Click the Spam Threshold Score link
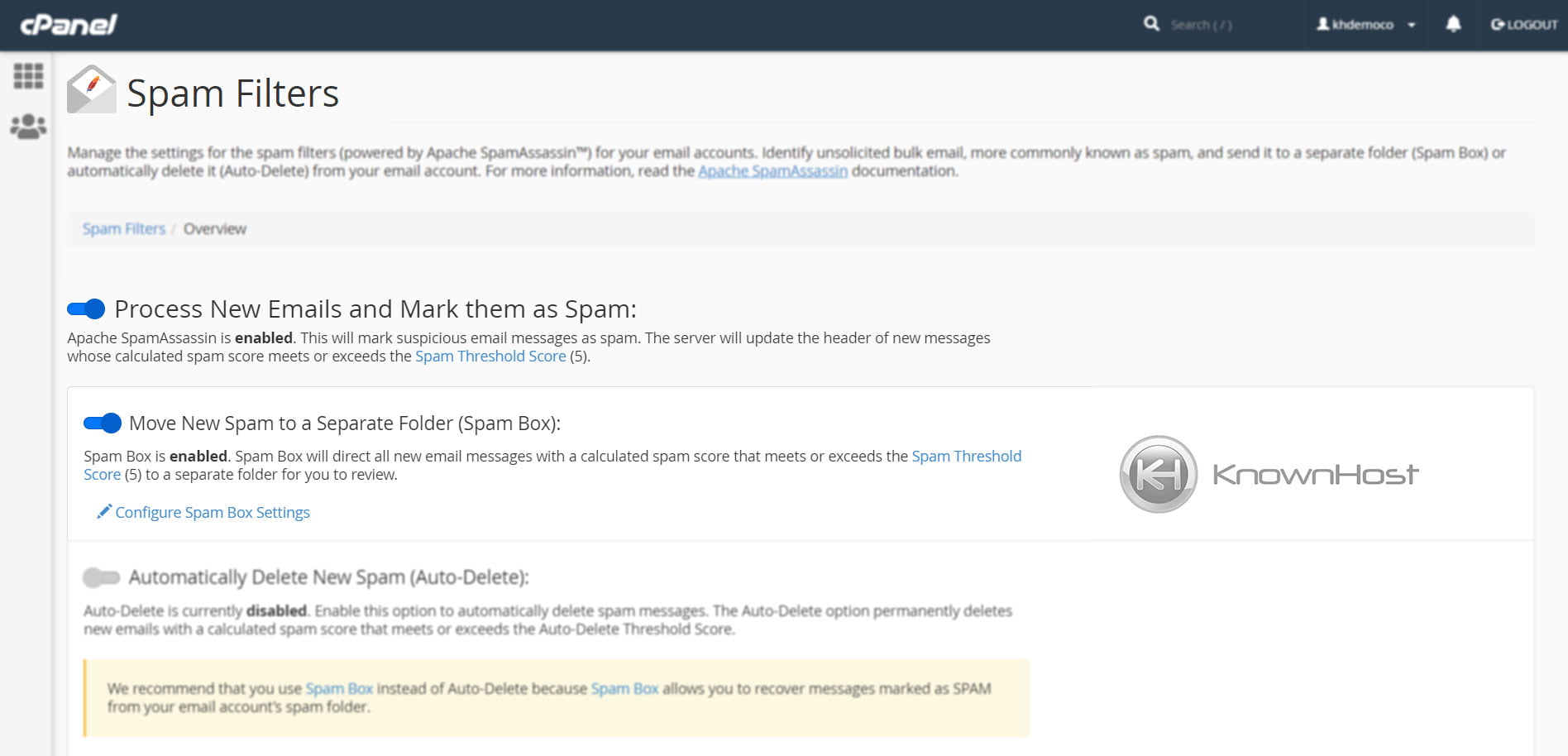This screenshot has width=1568, height=756. (x=490, y=356)
